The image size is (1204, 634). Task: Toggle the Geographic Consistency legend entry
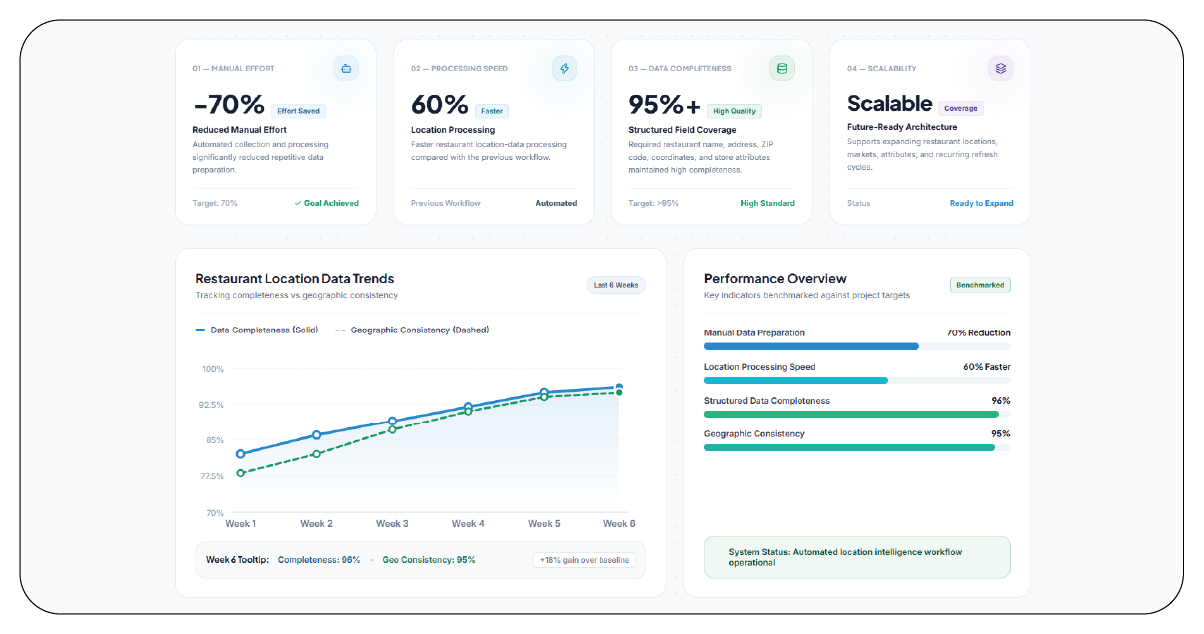click(412, 329)
